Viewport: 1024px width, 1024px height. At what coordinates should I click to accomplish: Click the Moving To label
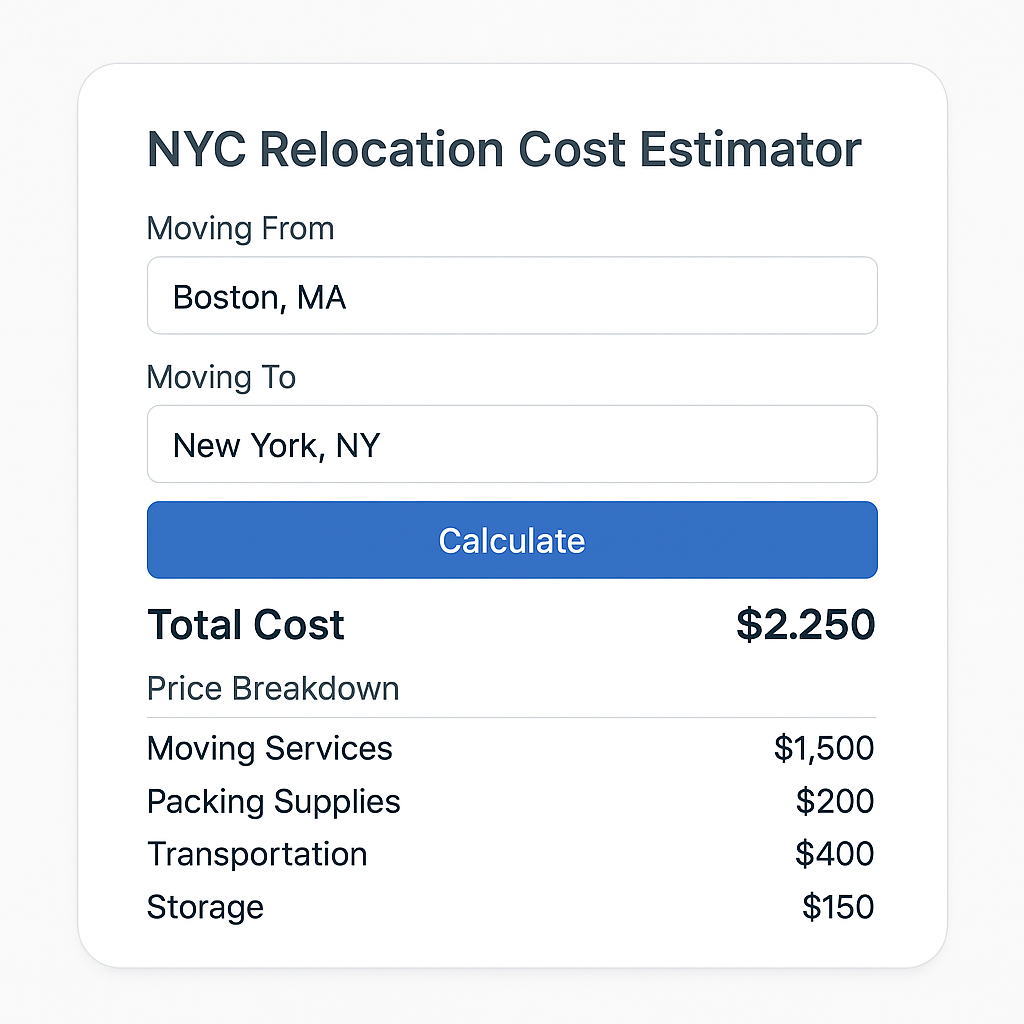[221, 377]
